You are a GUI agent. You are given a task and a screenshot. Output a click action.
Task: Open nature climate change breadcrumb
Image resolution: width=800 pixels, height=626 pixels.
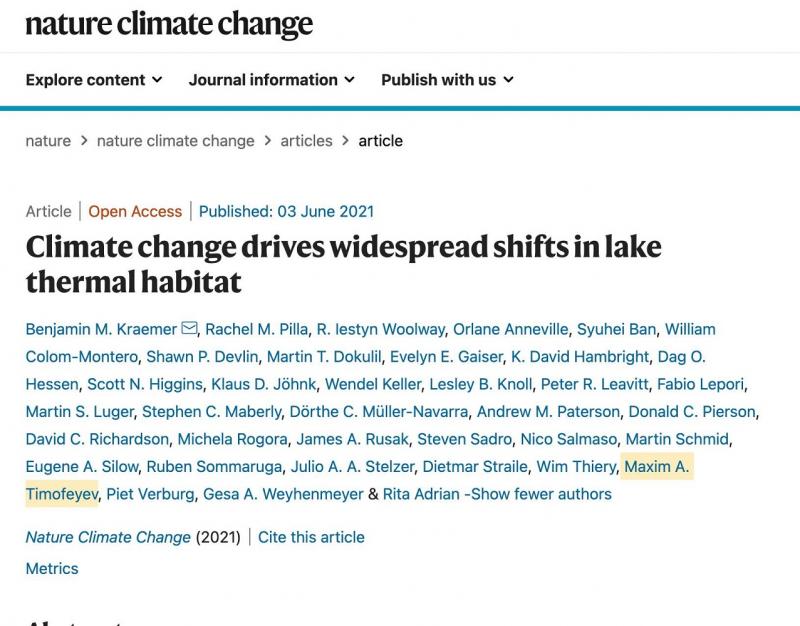[175, 141]
